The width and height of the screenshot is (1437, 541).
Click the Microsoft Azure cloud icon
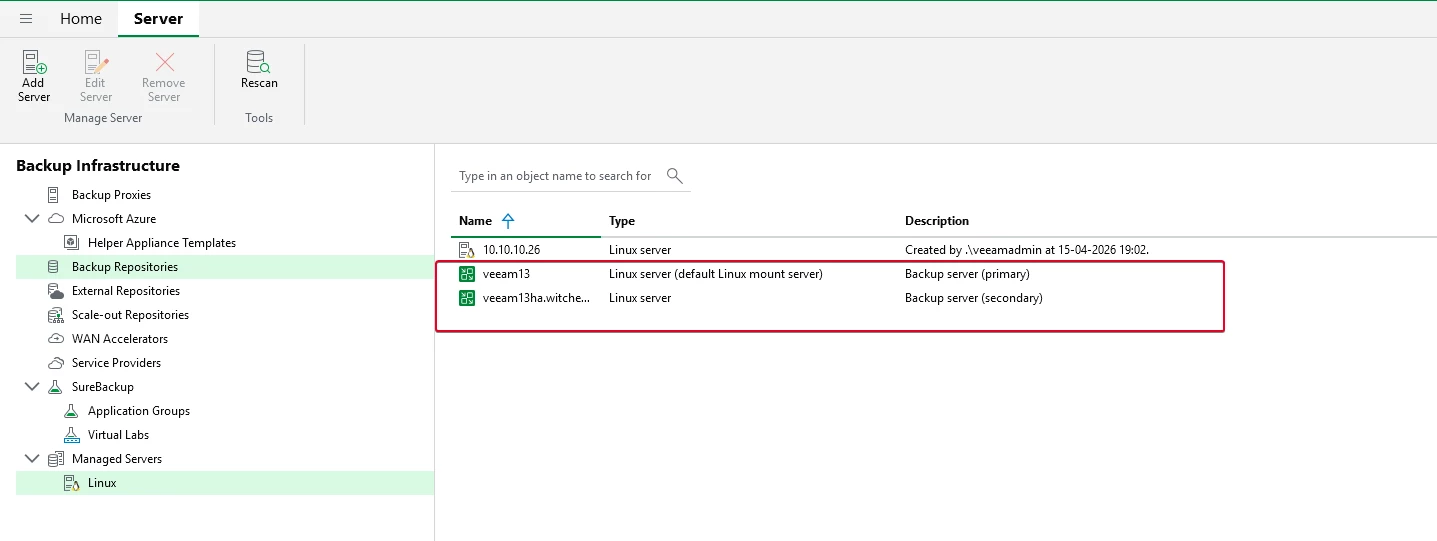[55, 219]
